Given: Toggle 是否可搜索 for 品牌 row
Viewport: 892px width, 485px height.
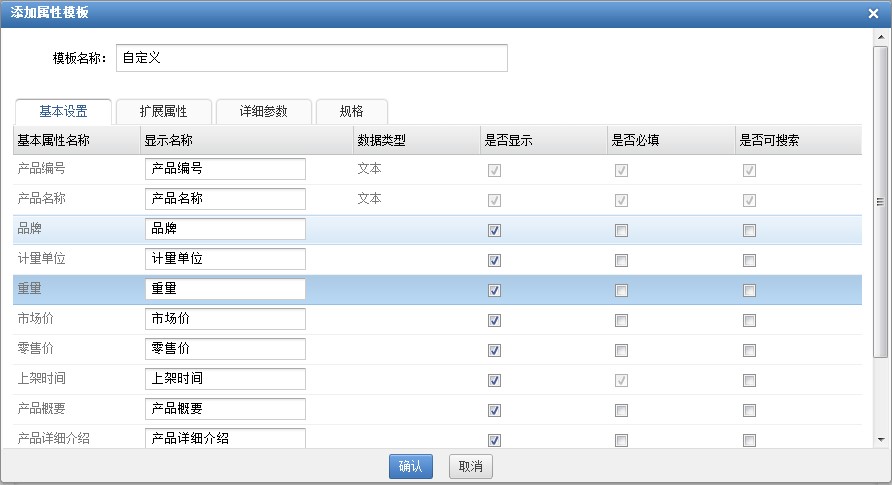Looking at the screenshot, I should tap(749, 230).
